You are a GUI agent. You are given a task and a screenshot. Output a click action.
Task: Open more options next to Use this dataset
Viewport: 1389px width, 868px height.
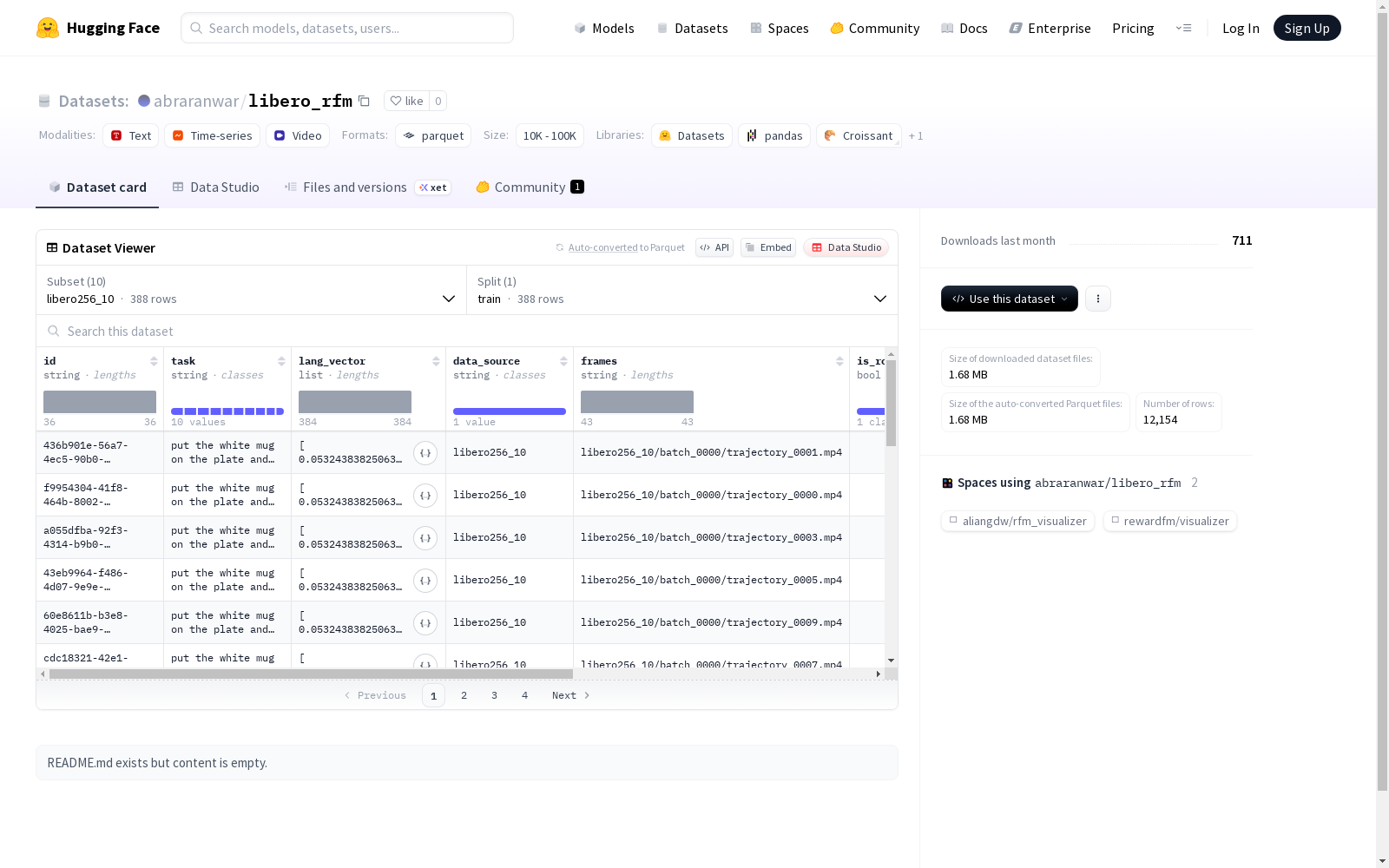click(1098, 299)
